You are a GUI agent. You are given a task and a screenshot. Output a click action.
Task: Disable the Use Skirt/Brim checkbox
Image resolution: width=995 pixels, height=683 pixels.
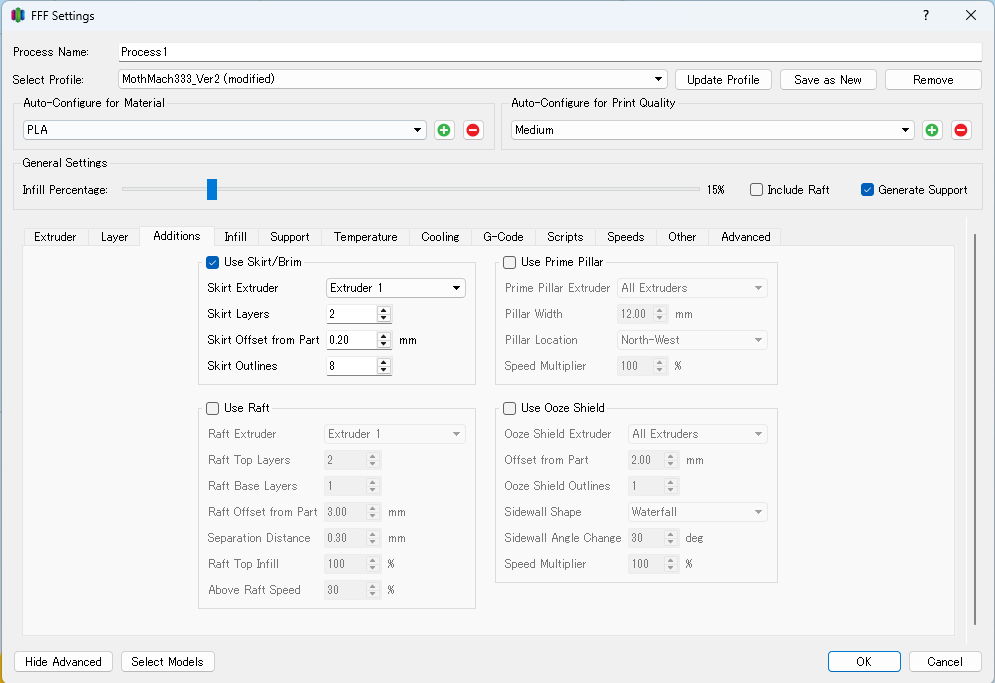[213, 262]
